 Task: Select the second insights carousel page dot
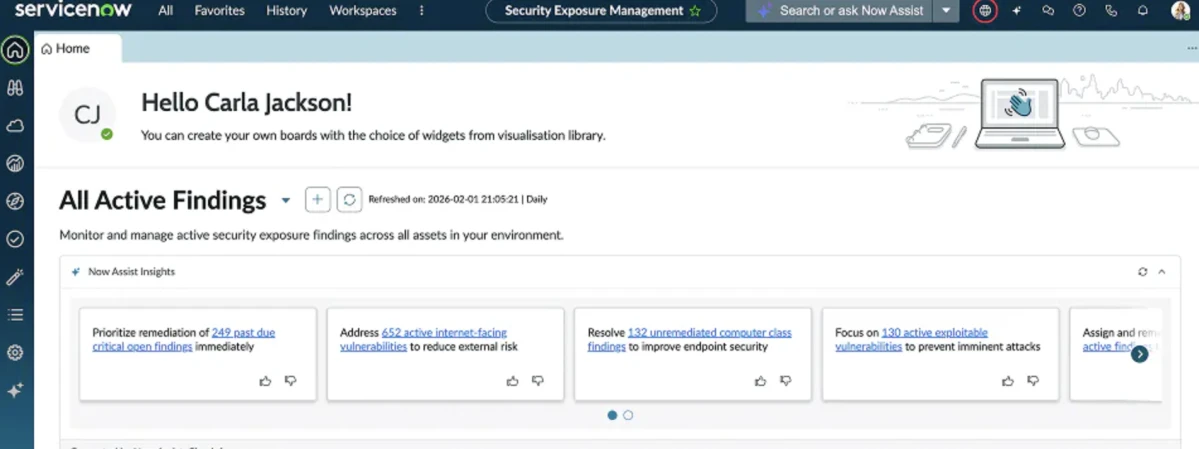point(629,415)
